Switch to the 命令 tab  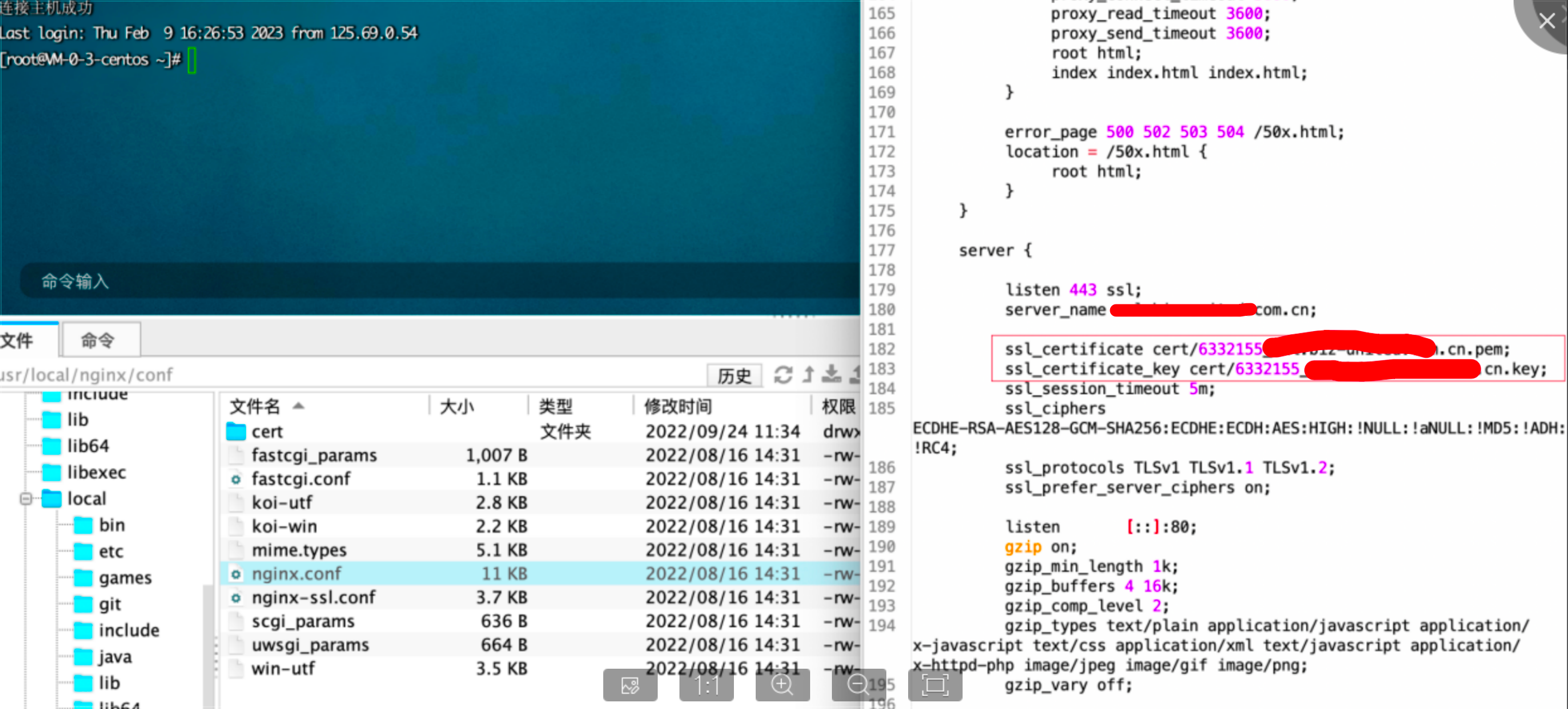pos(99,340)
